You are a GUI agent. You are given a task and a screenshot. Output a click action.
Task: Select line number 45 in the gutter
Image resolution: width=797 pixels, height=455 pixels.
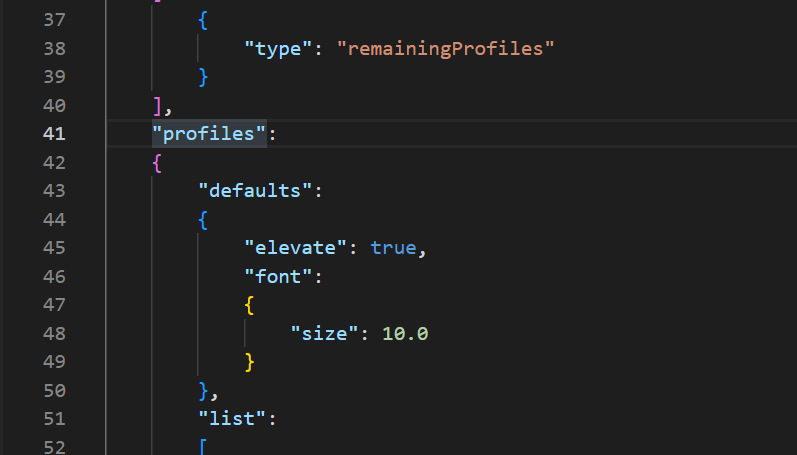54,248
